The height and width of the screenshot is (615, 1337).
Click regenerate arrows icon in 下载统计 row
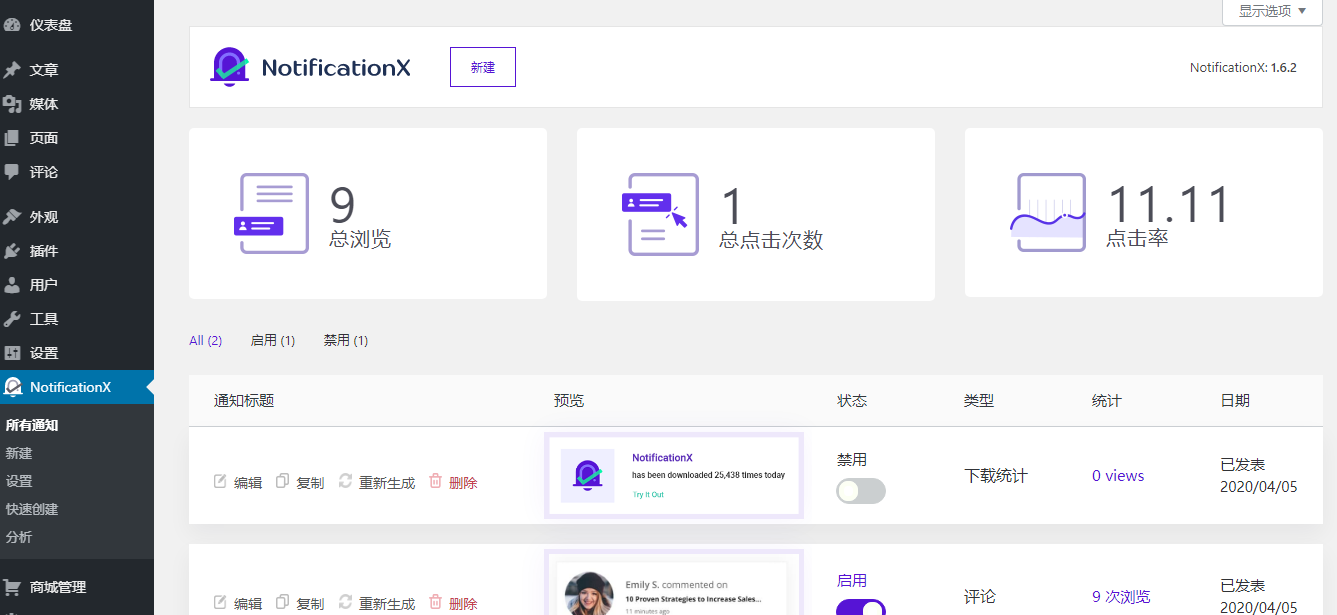tap(345, 481)
